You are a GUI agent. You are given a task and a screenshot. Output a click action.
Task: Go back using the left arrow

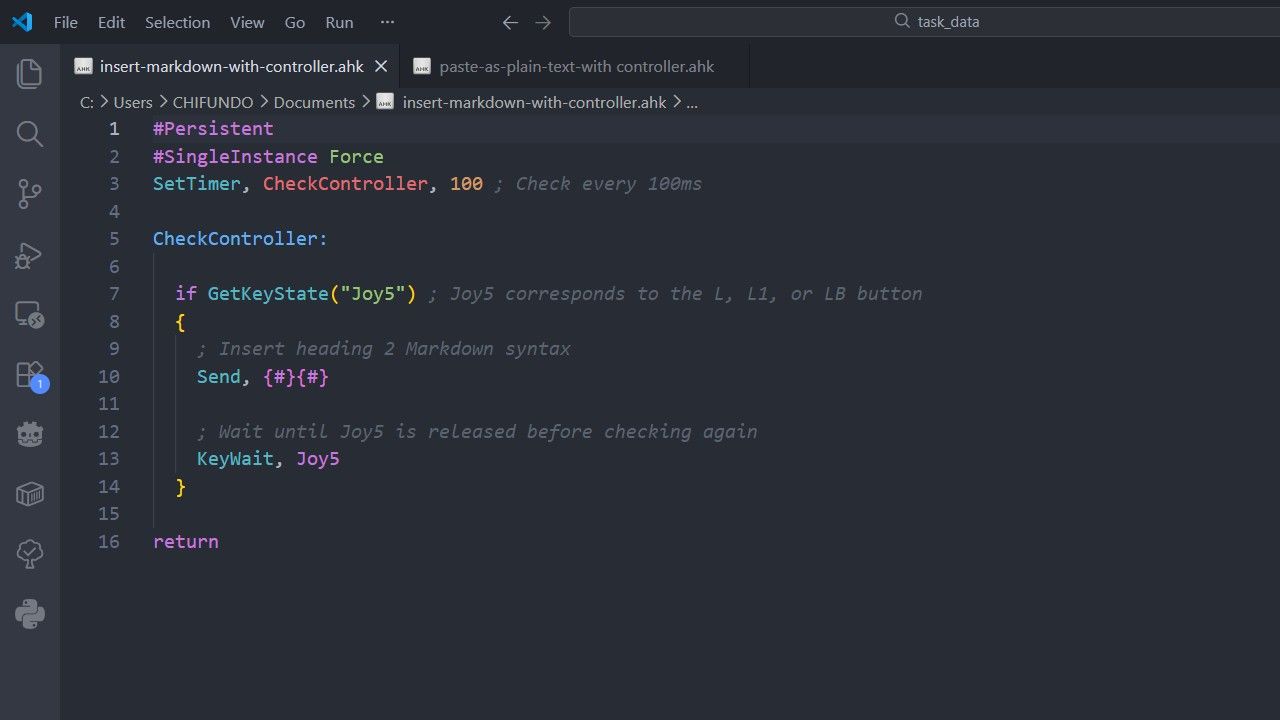(x=510, y=22)
